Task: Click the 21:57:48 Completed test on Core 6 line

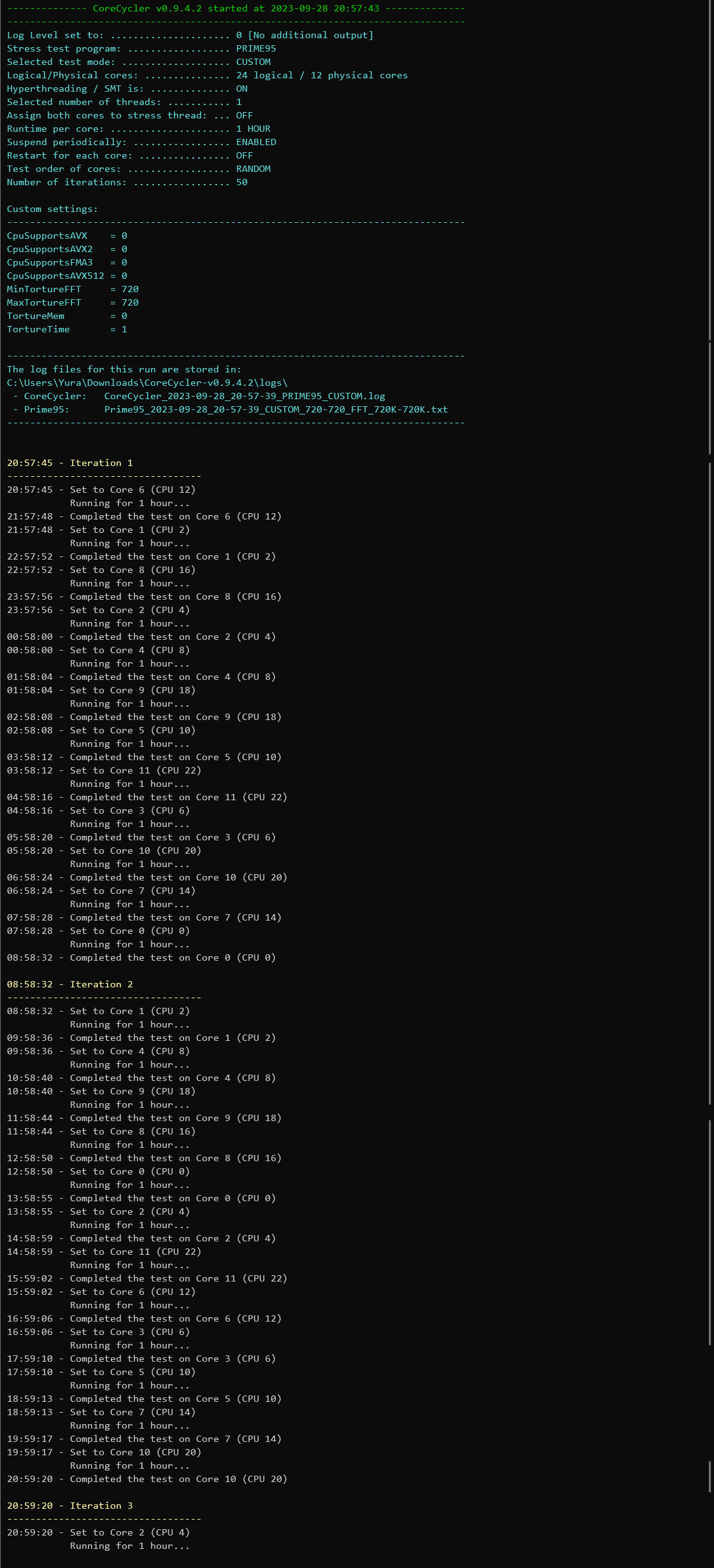Action: (144, 516)
